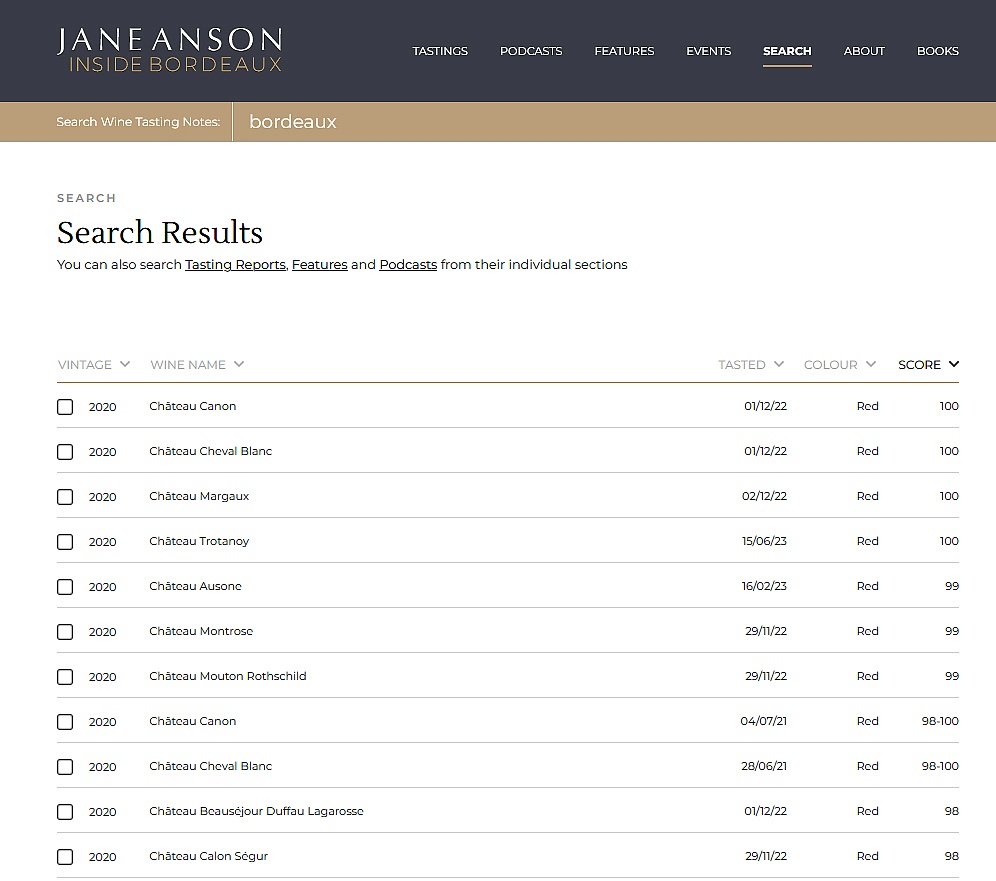
Task: Select the Château Trotanoy checkbox
Action: (65, 542)
